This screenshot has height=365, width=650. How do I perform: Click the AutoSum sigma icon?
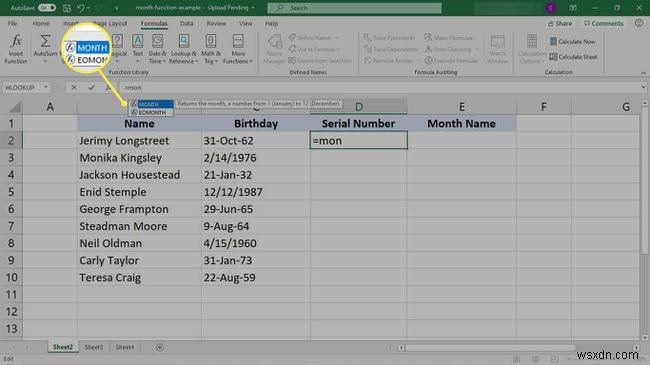[45, 41]
